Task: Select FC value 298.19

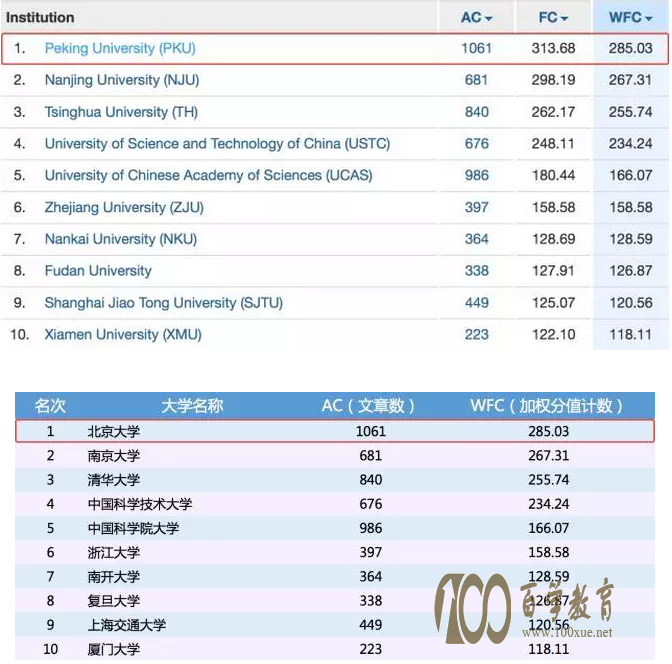Action: [553, 80]
